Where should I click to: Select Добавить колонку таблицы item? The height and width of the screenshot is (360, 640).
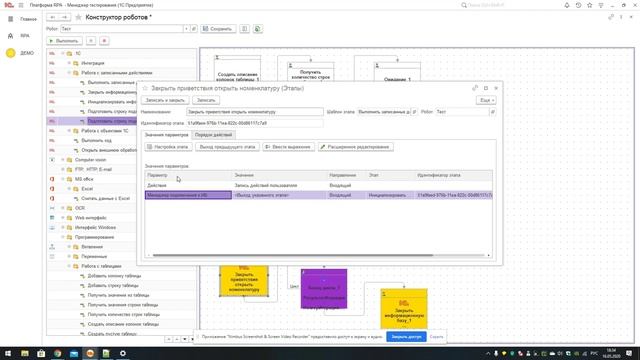(114, 276)
